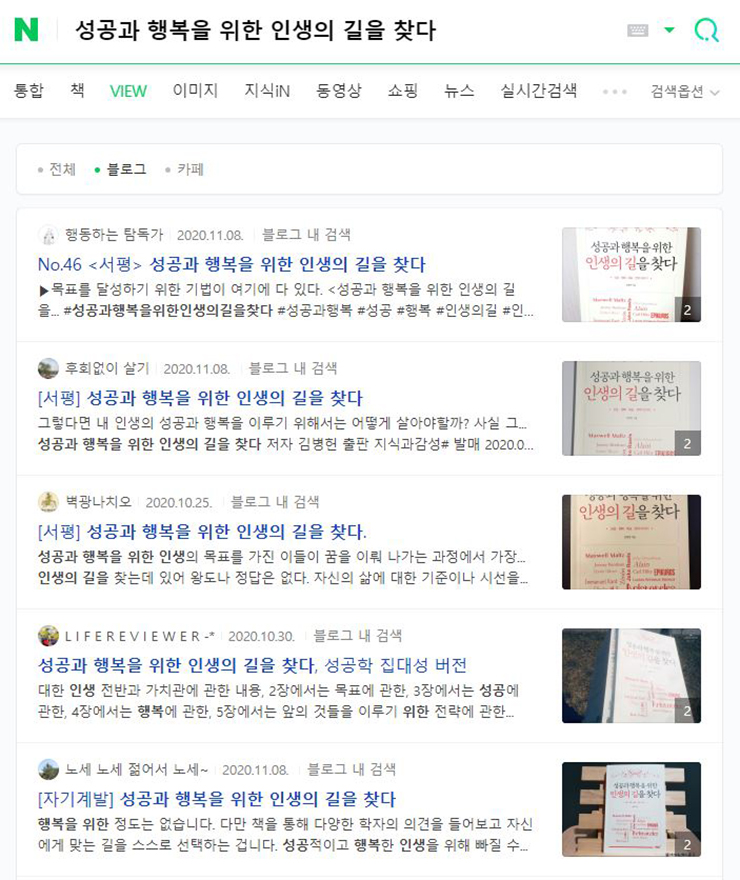The width and height of the screenshot is (740, 880).
Task: Click LIFEREVIEWER blogger avatar icon
Action: [48, 636]
